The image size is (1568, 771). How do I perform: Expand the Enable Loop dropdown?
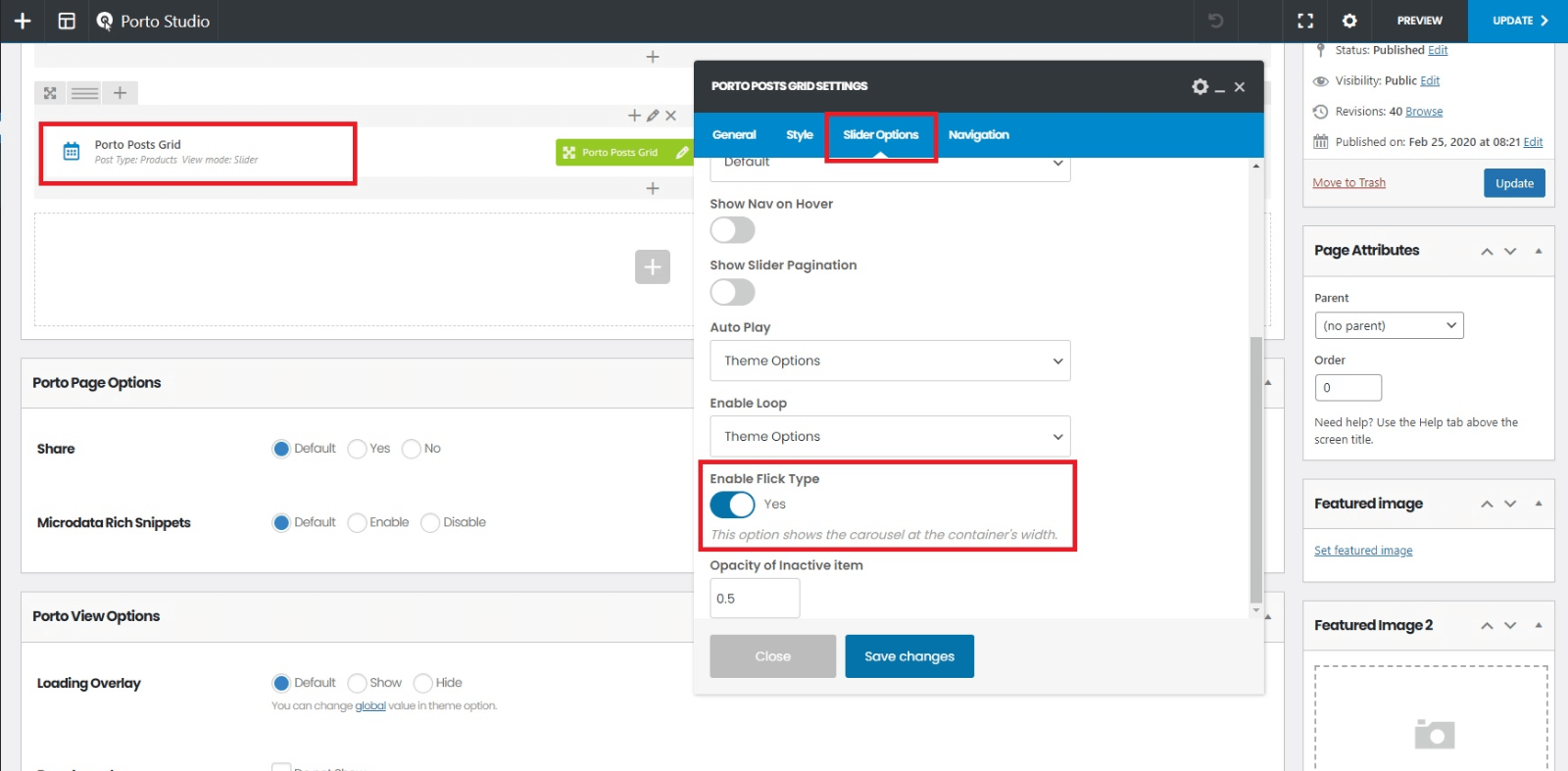point(889,436)
